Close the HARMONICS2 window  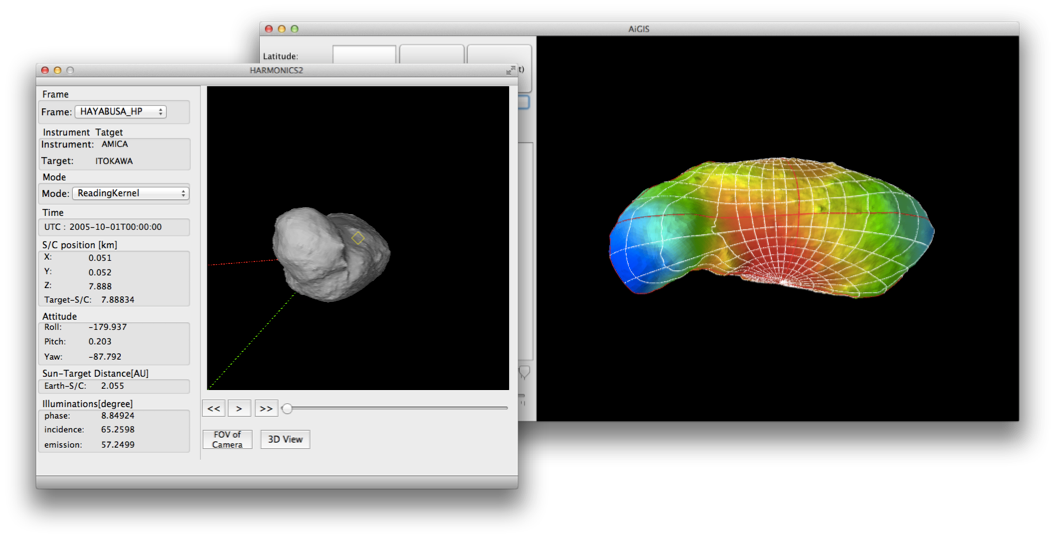[x=45, y=70]
